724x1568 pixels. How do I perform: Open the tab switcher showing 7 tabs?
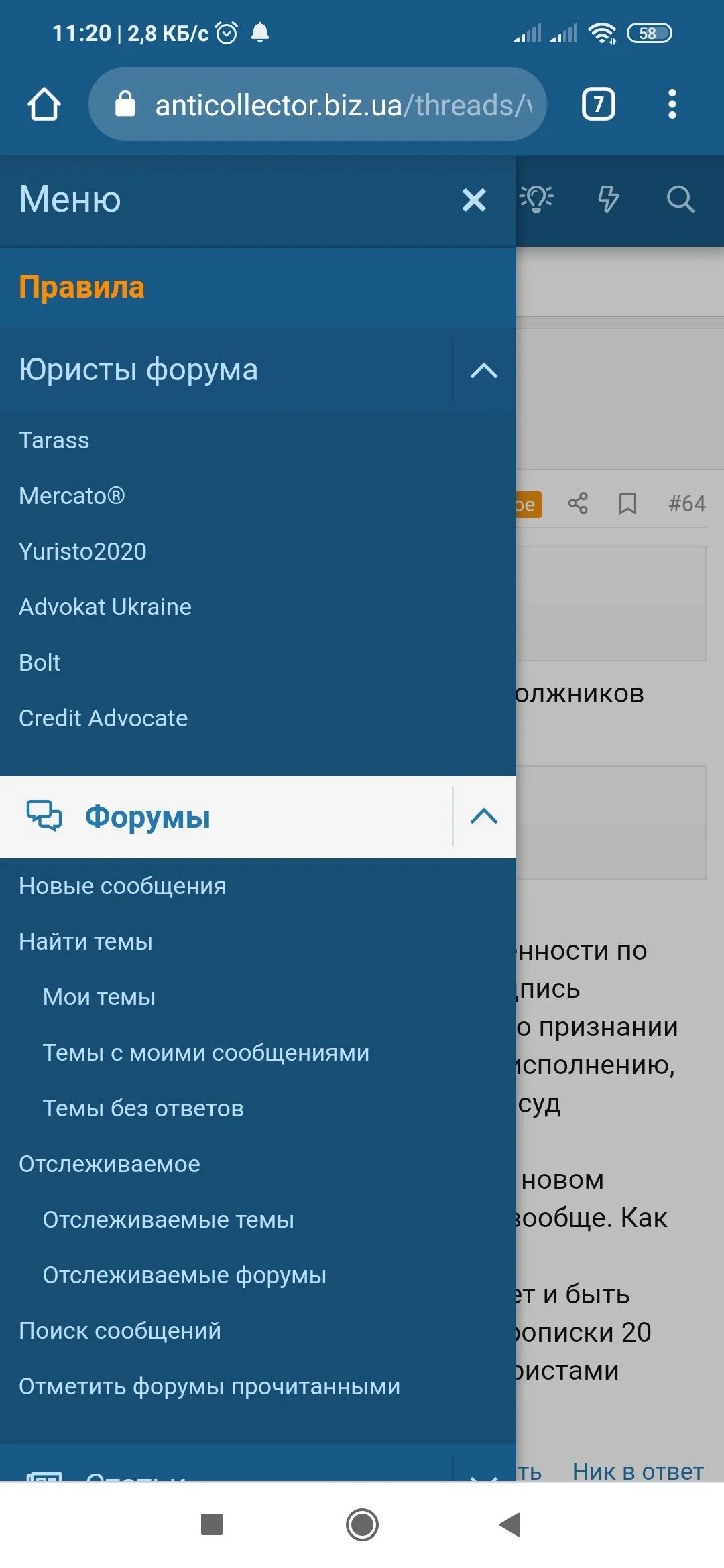[598, 105]
